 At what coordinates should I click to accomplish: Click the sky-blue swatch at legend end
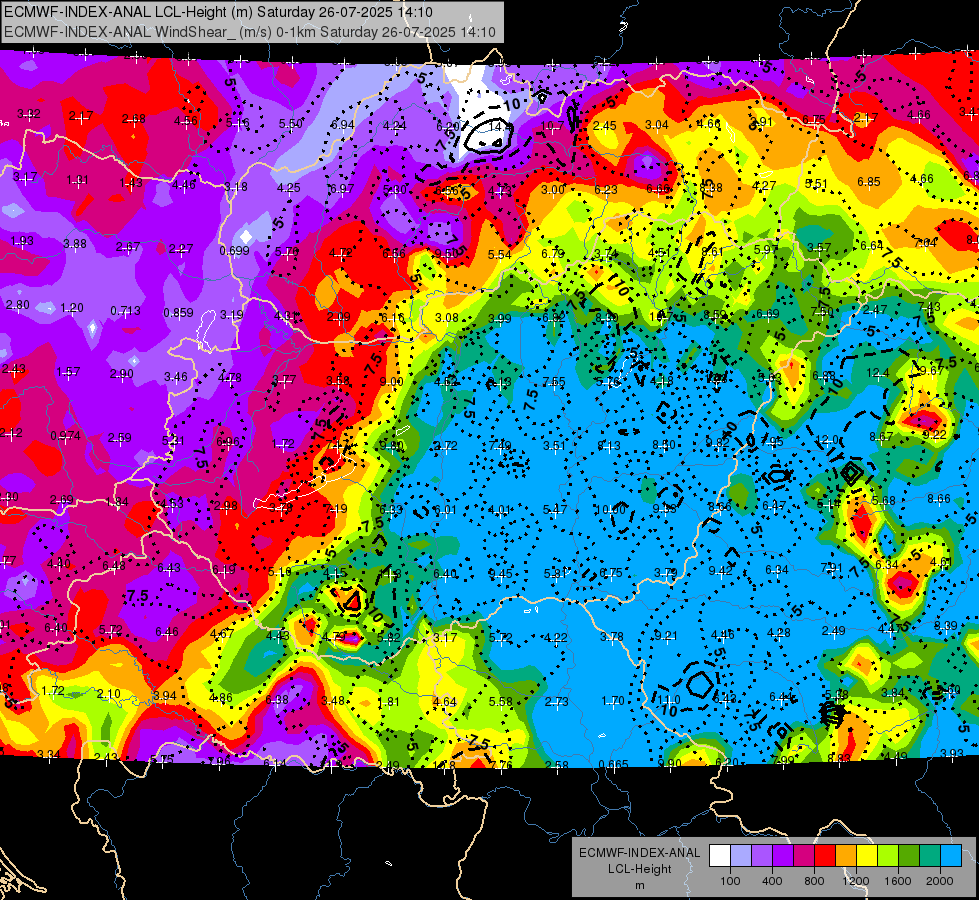click(951, 856)
